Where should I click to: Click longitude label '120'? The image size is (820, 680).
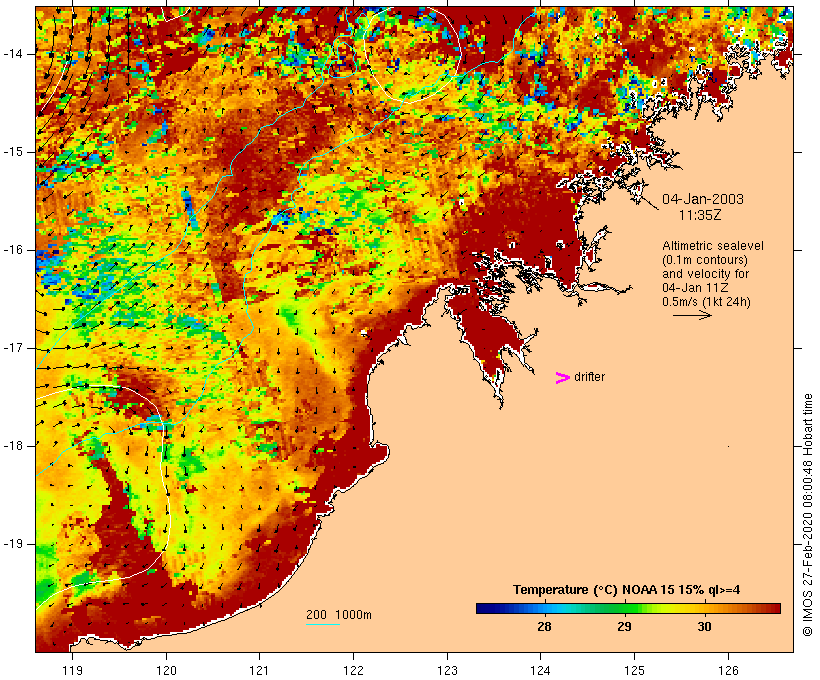[x=166, y=670]
